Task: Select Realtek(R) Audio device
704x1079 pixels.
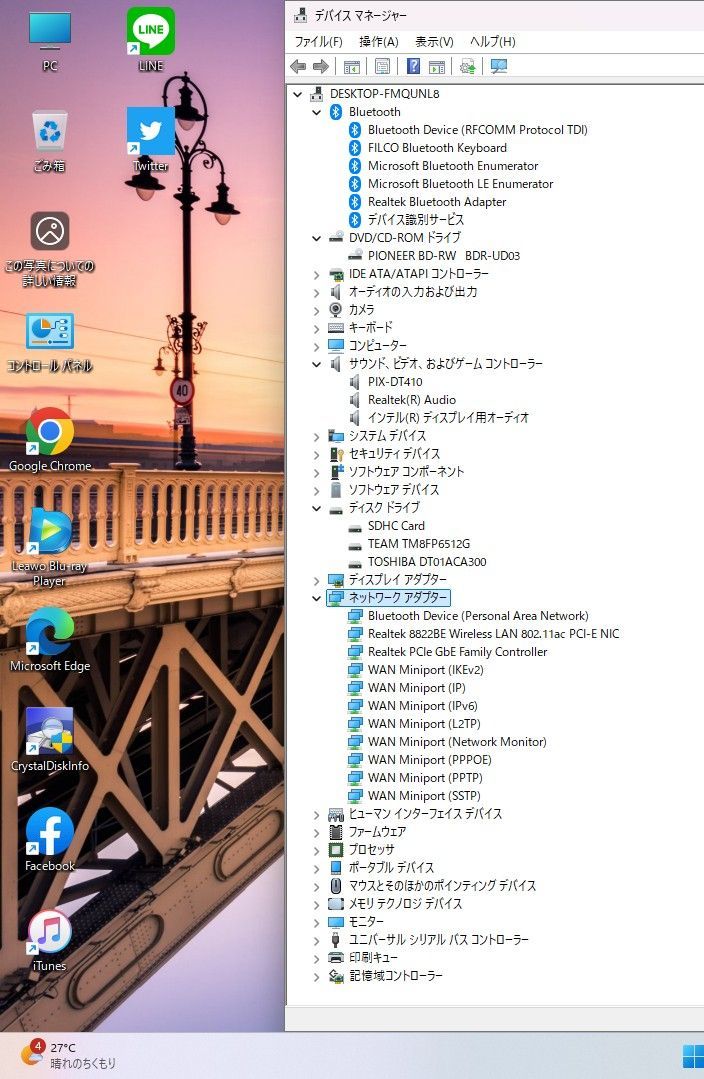Action: click(x=412, y=400)
